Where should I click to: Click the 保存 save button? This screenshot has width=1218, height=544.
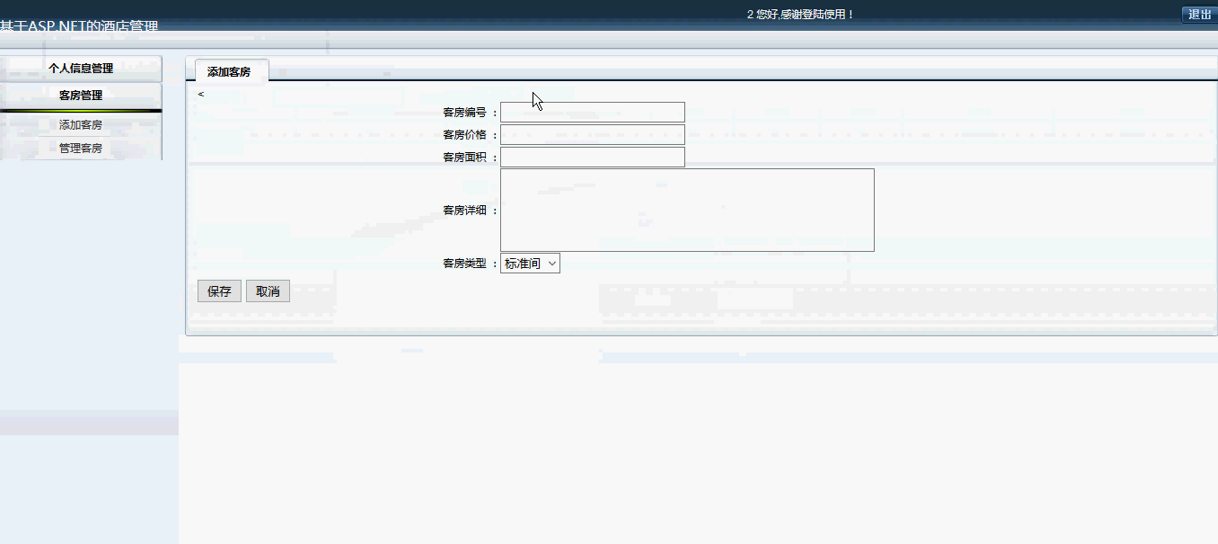click(219, 291)
